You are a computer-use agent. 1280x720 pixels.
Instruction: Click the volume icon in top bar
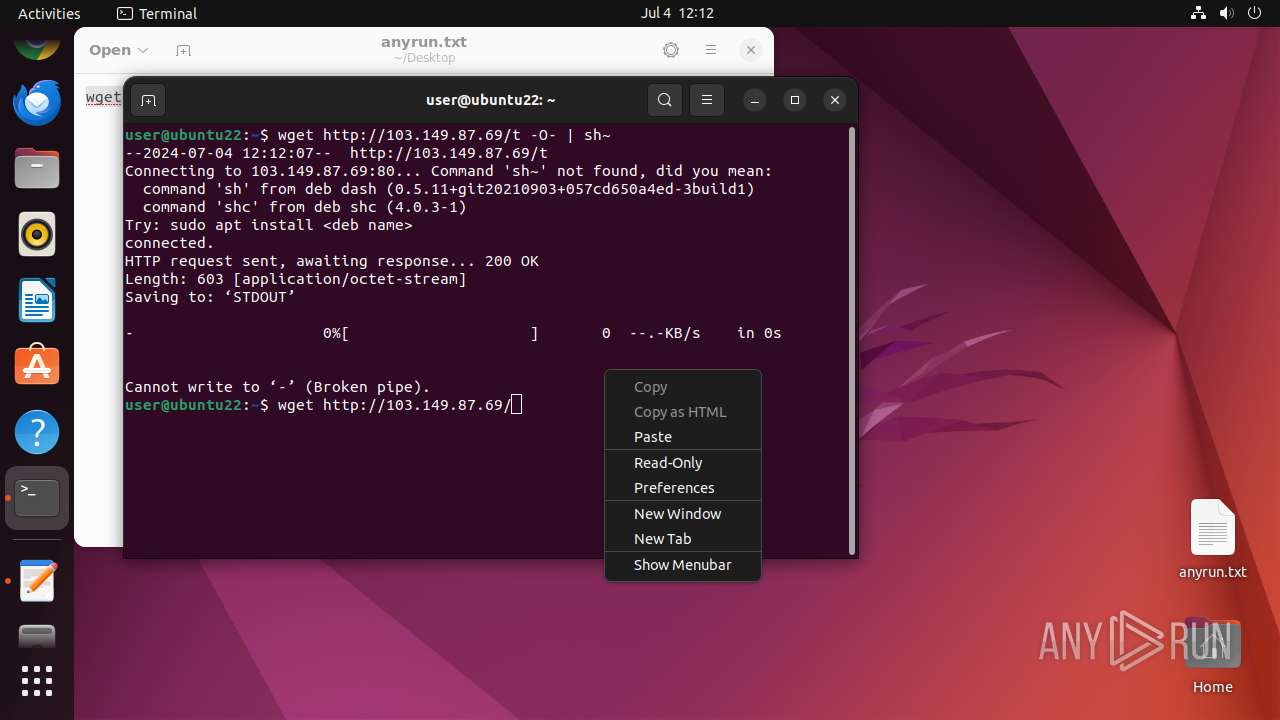click(1226, 13)
